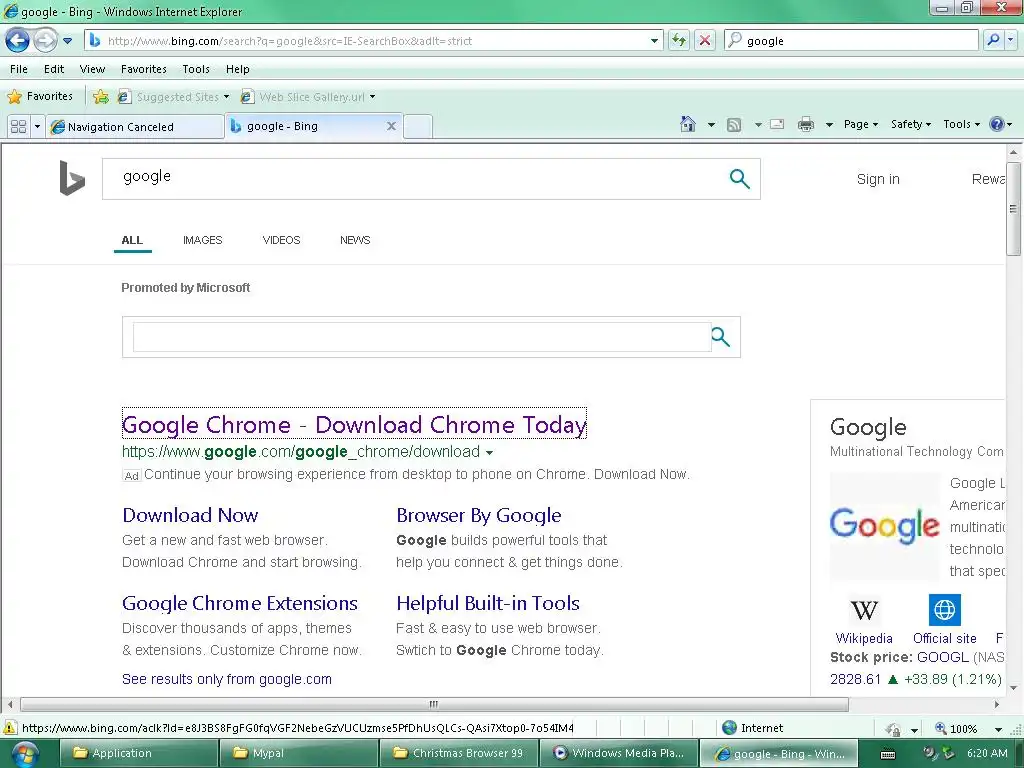This screenshot has height=768, width=1024.
Task: Click the Google logo thumbnail in sidebar
Action: (x=885, y=526)
